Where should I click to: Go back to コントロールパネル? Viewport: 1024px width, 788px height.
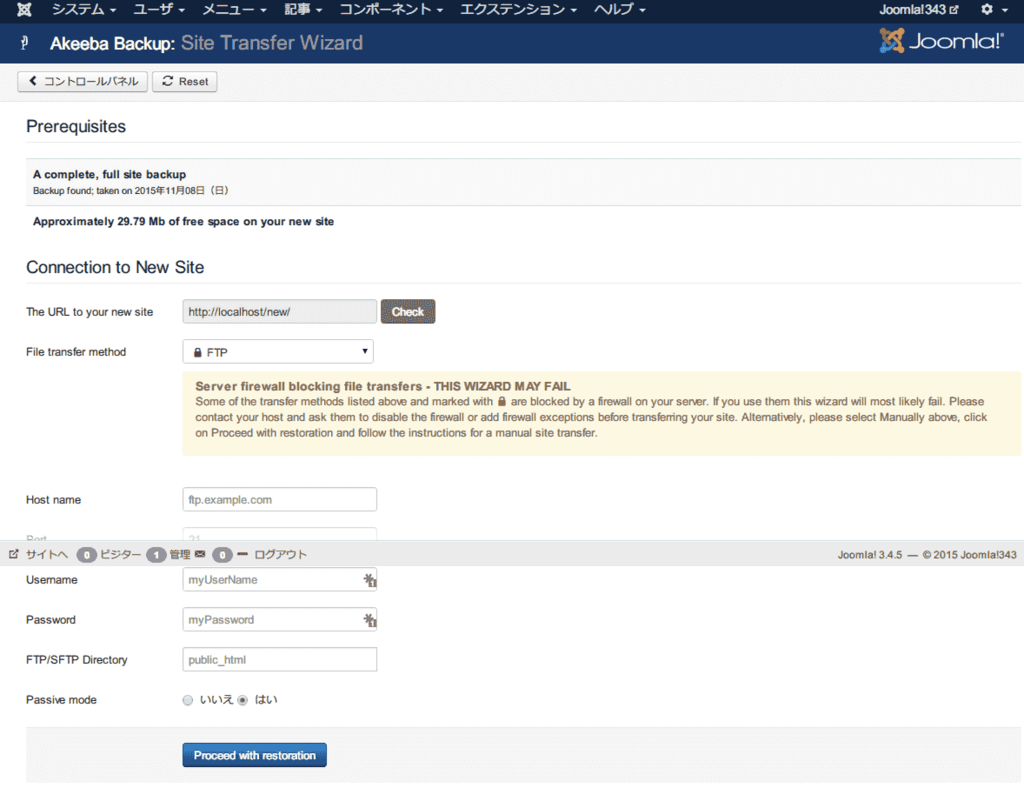click(x=82, y=82)
